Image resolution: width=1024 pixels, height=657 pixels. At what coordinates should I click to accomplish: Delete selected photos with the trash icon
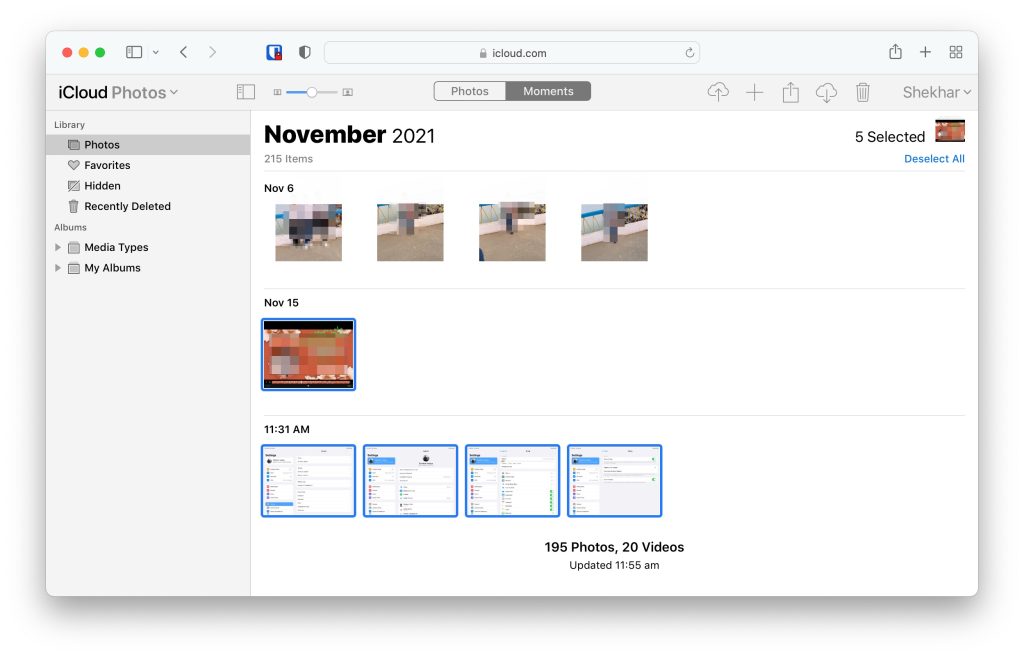863,92
